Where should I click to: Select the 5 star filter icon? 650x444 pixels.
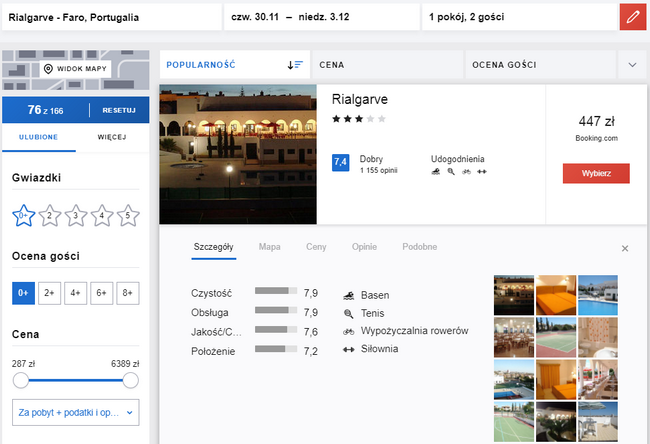click(127, 215)
